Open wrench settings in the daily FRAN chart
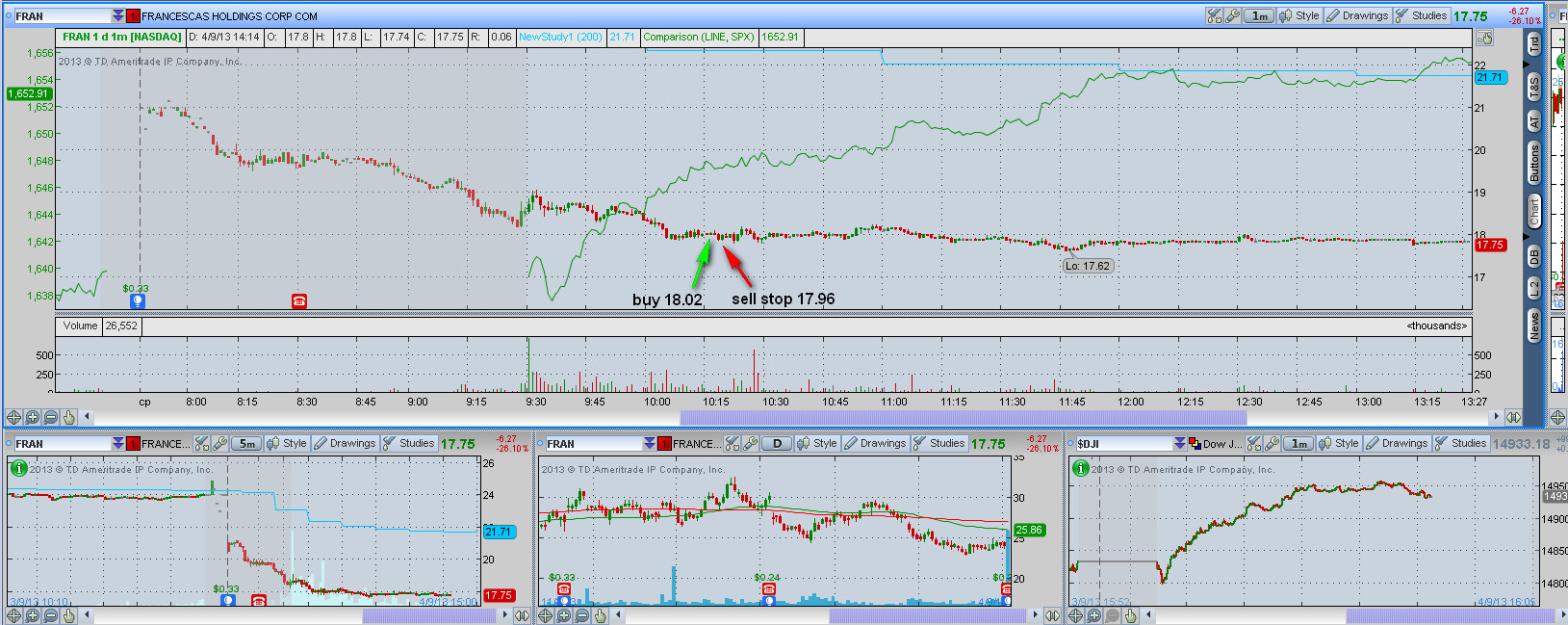The width and height of the screenshot is (1568, 625). 751,443
